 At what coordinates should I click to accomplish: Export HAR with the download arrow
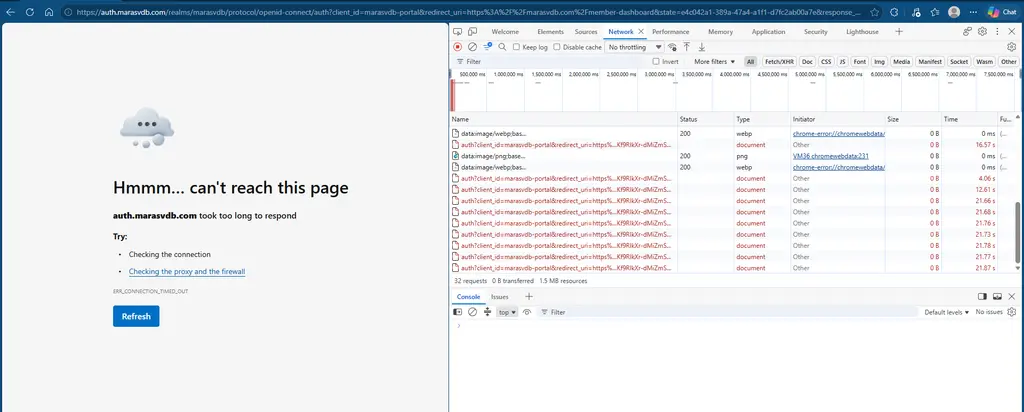tap(702, 47)
